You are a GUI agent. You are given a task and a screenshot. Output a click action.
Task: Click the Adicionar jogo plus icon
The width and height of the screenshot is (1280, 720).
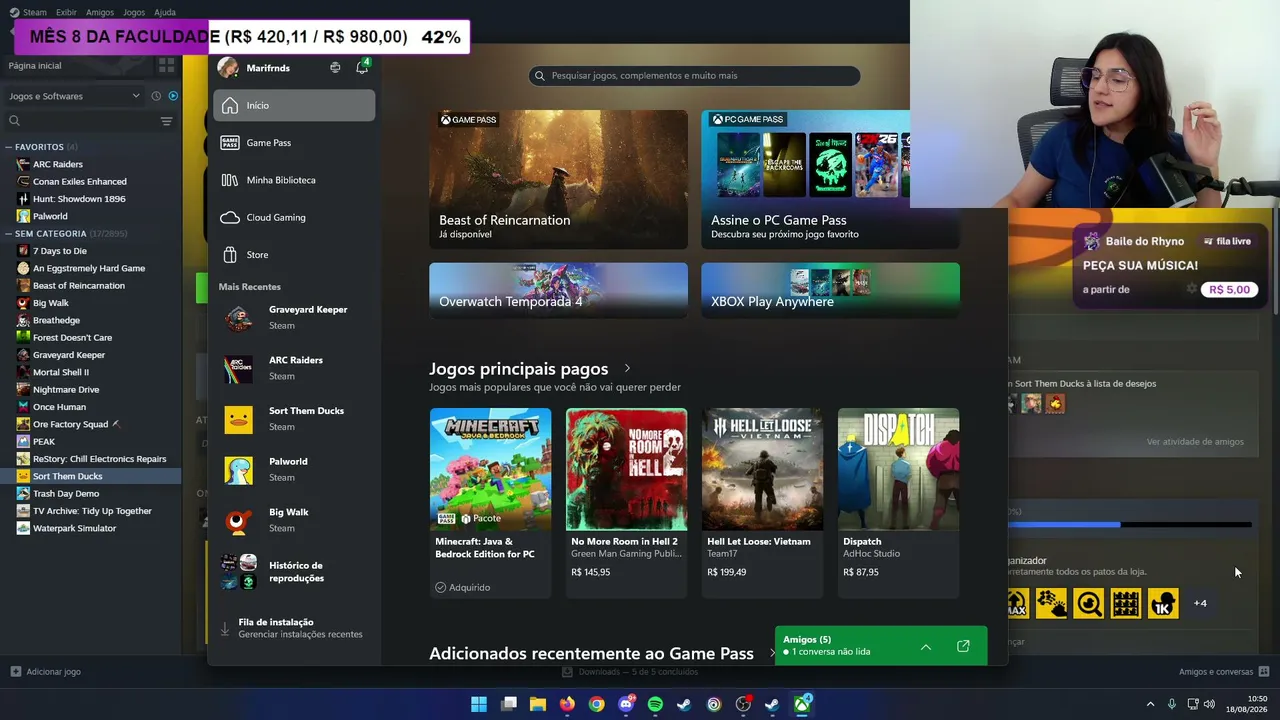(x=15, y=672)
